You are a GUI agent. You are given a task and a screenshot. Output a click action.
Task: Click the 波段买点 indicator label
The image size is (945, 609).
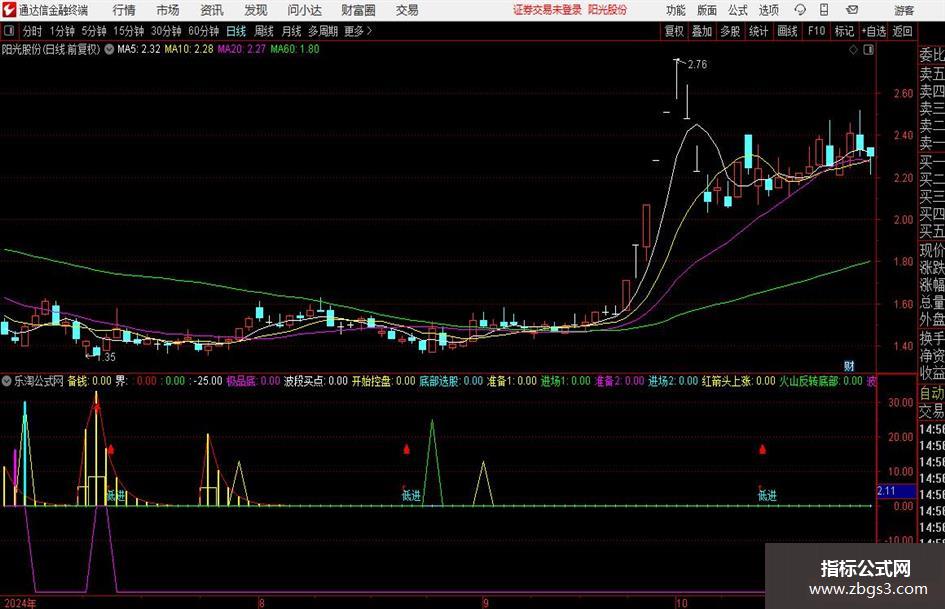pos(303,381)
